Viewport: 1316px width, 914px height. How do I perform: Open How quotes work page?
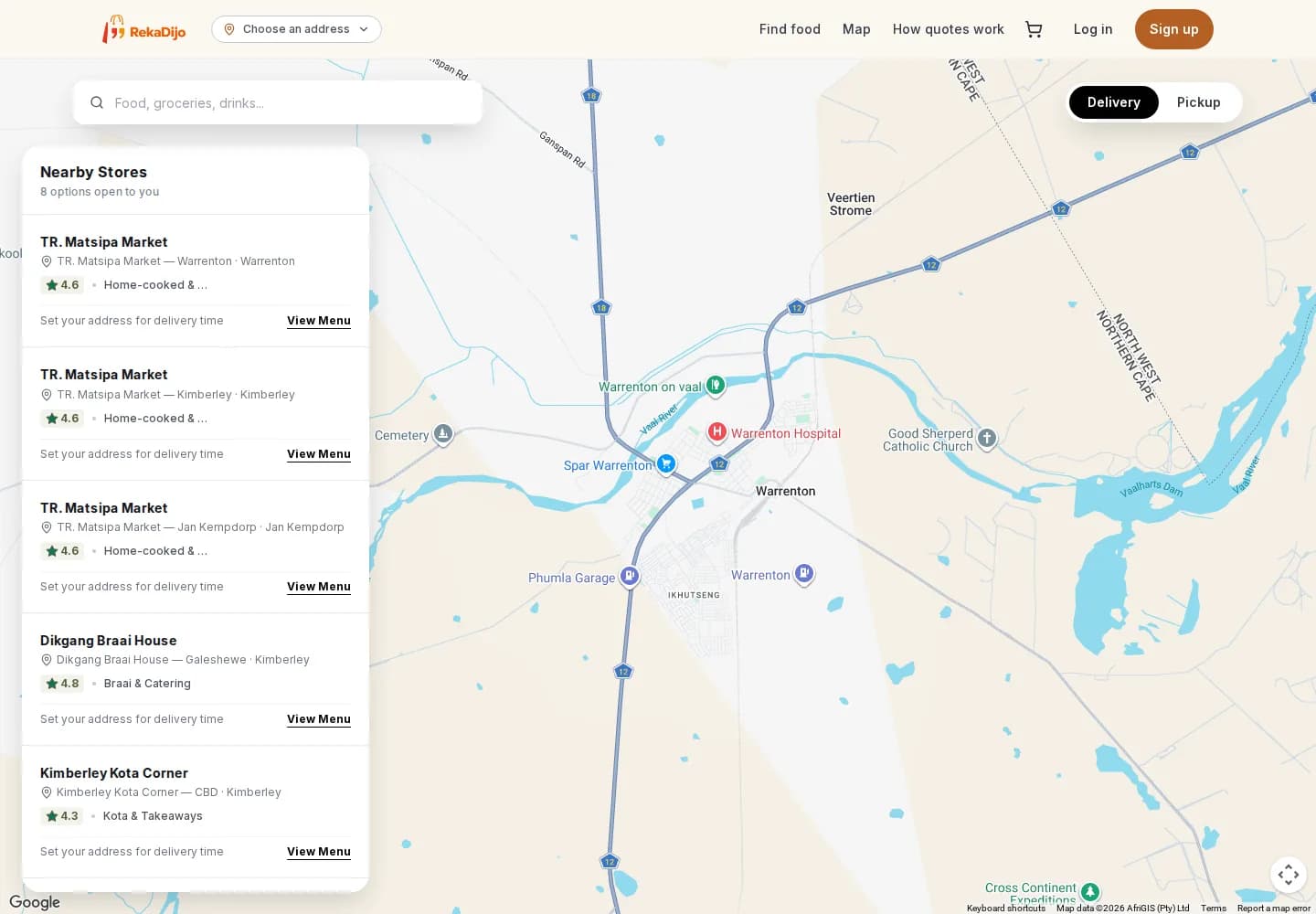pos(948,29)
